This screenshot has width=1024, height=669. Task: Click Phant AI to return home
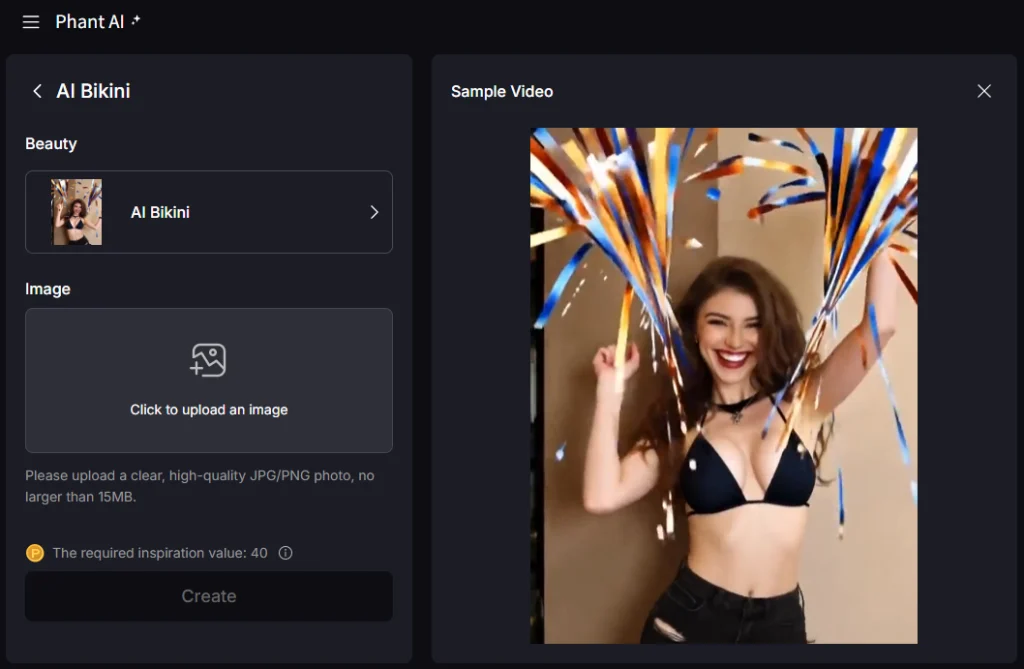click(x=88, y=21)
